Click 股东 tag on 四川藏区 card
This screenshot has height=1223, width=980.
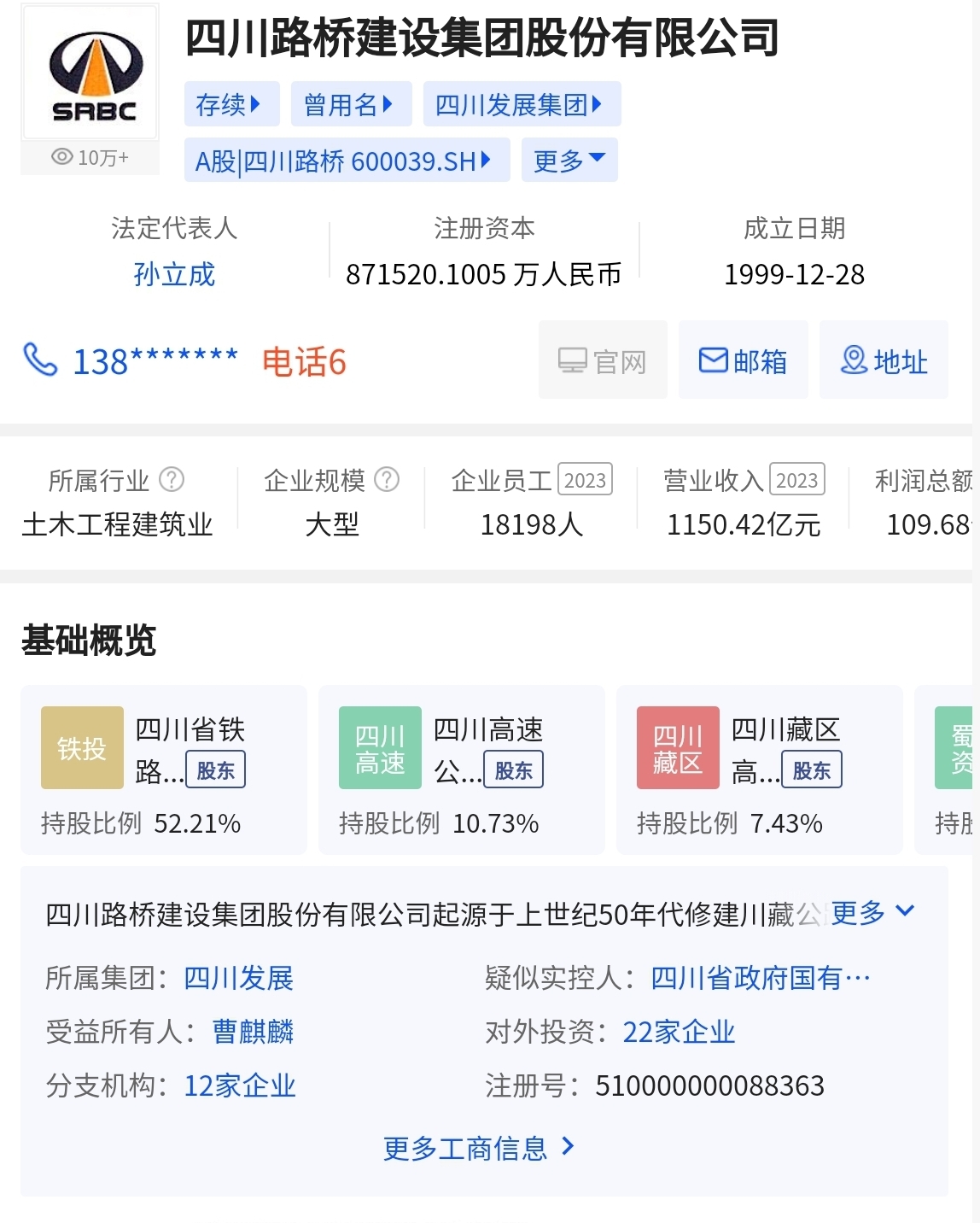click(812, 769)
